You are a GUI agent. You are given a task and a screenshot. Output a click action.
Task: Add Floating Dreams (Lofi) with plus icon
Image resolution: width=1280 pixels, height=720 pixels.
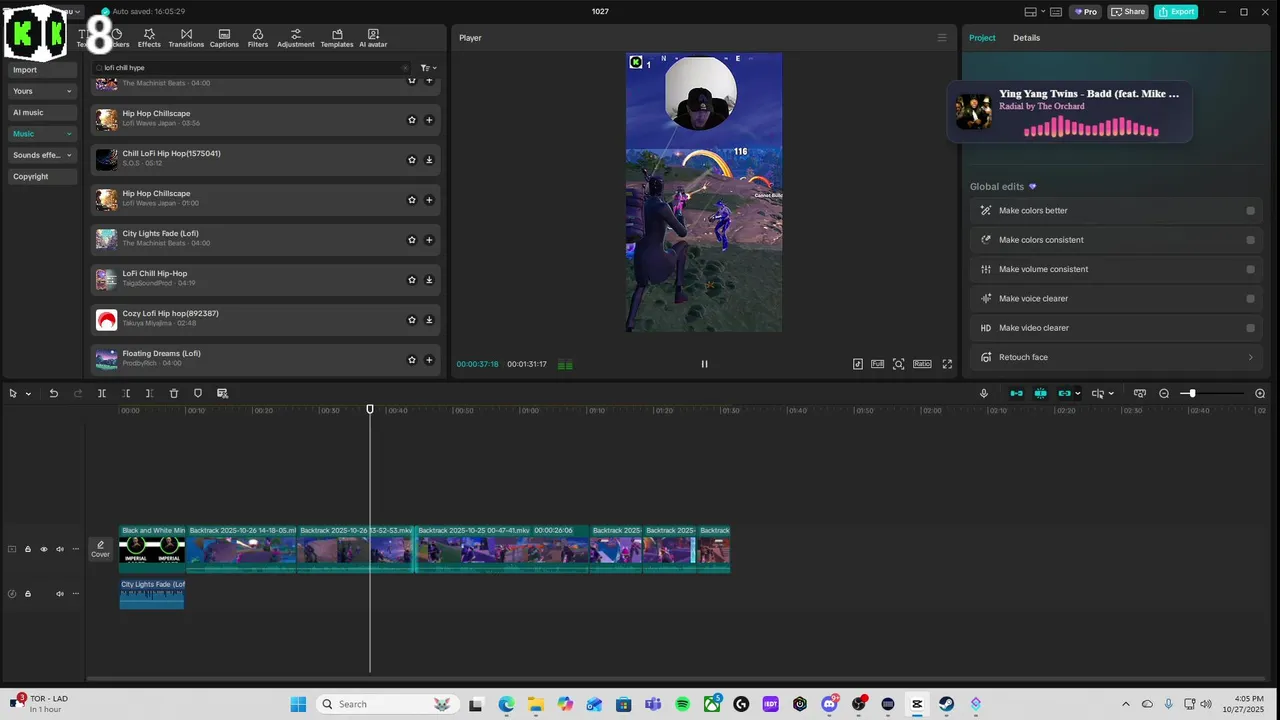pyautogui.click(x=429, y=360)
